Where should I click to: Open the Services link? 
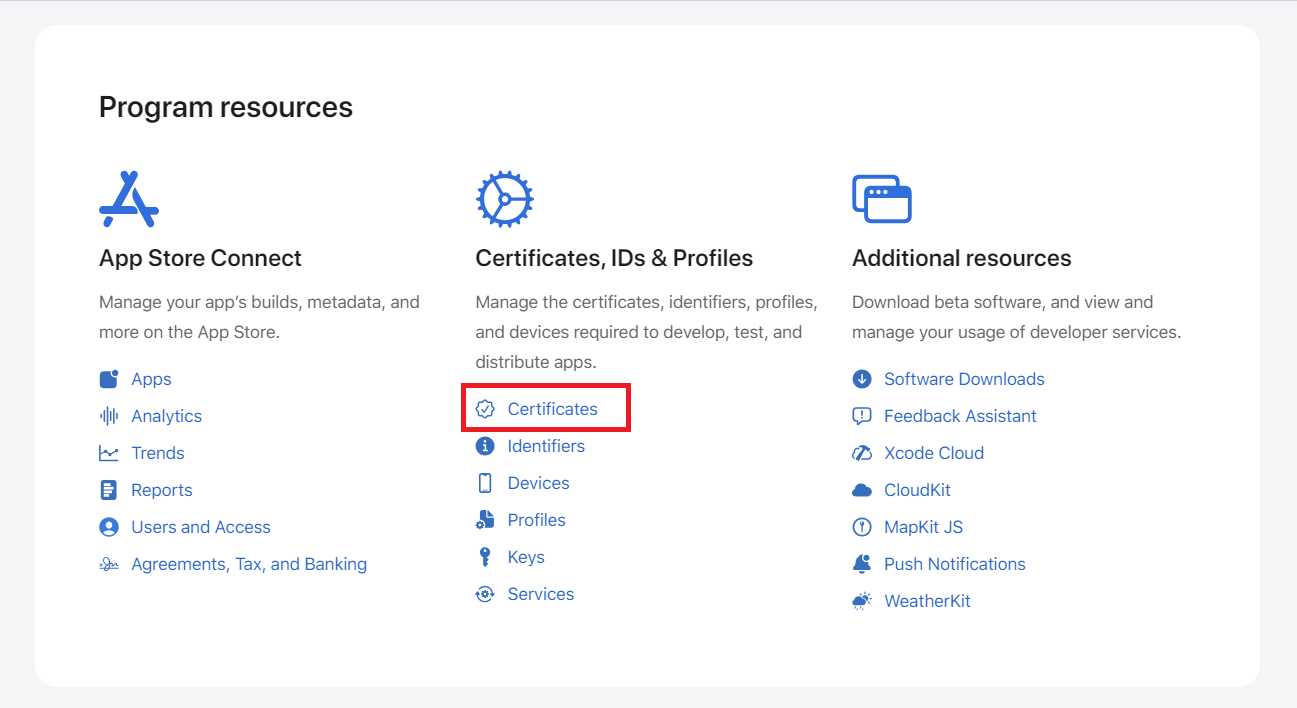coord(541,594)
